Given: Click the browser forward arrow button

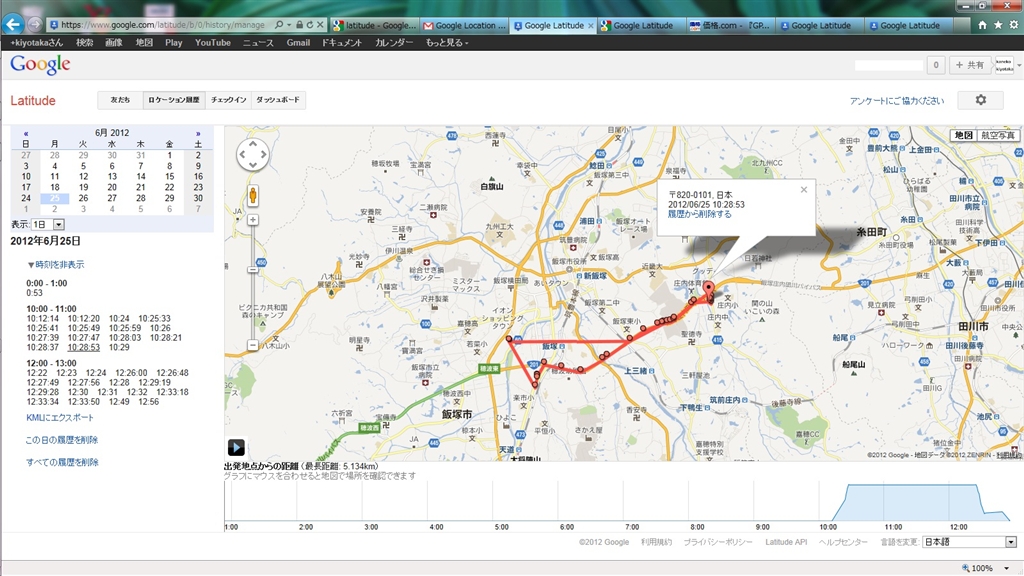Looking at the screenshot, I should click(x=35, y=25).
